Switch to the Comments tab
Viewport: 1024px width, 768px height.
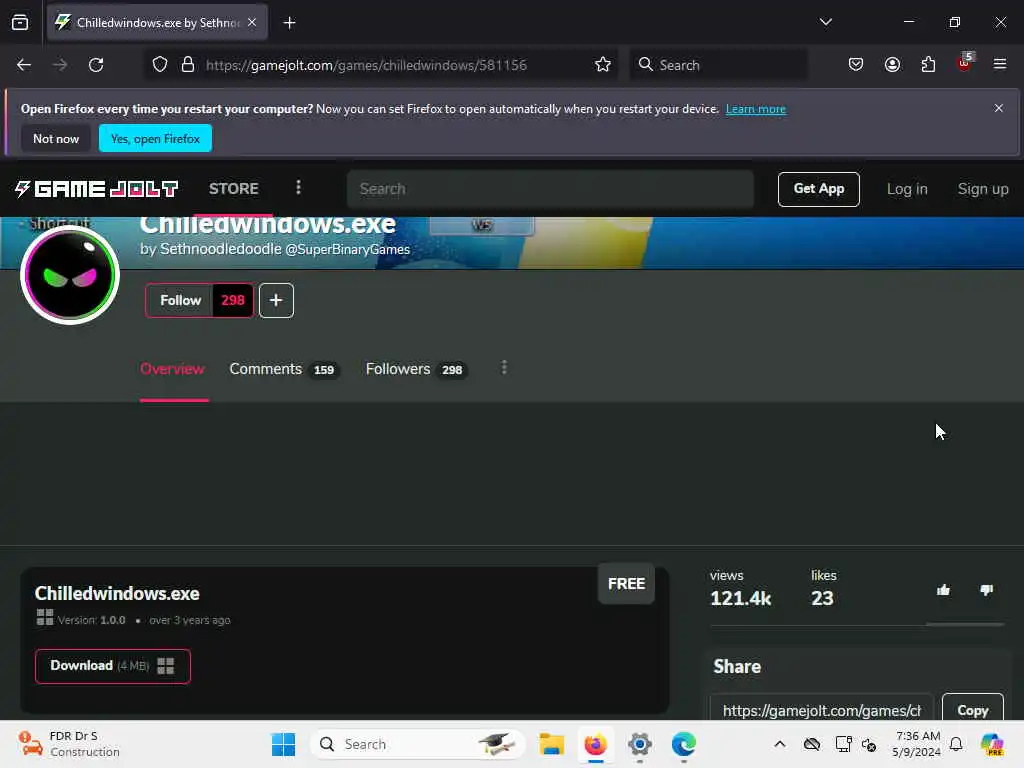tap(283, 370)
